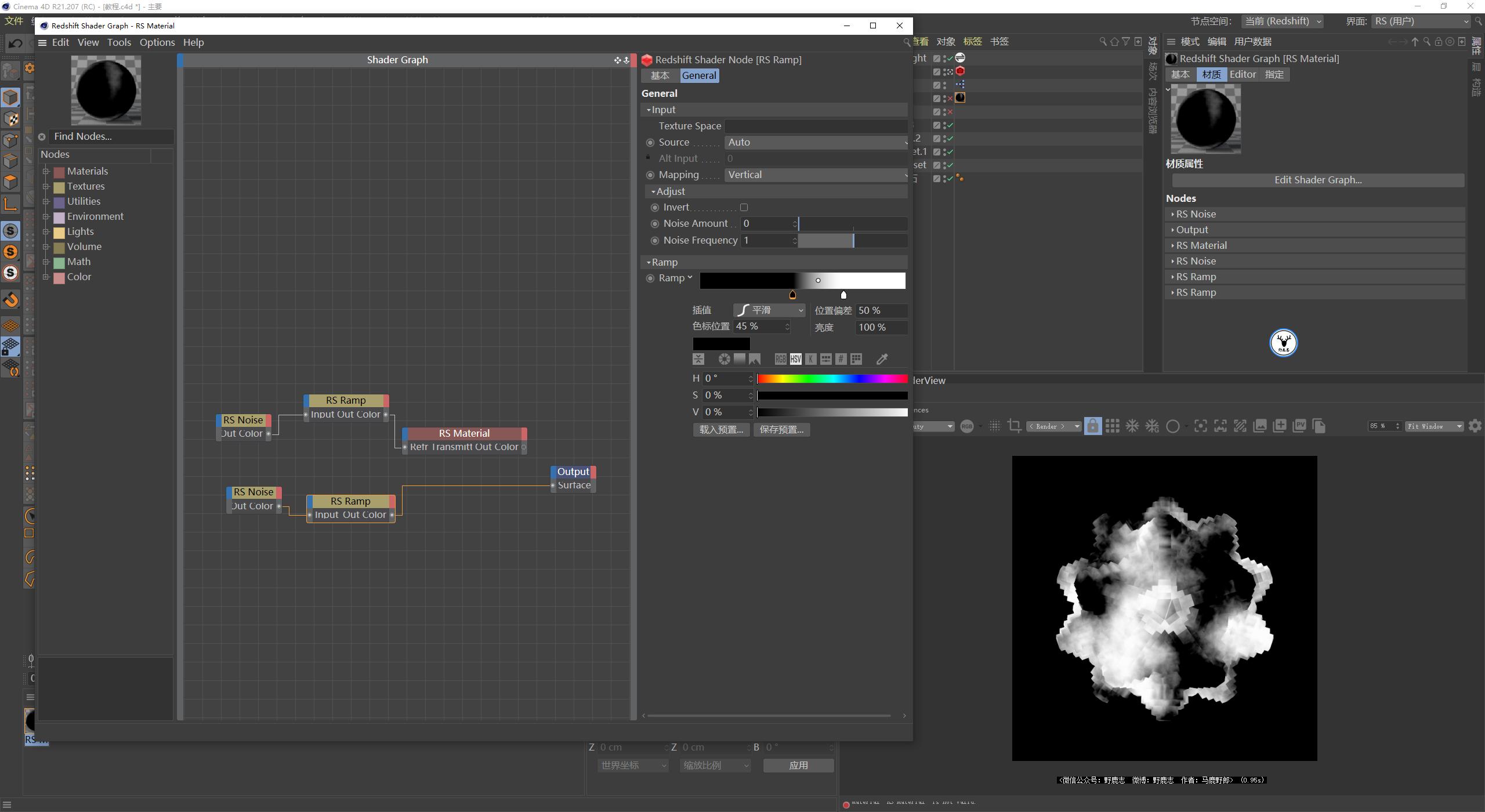Select the eyedropper color picker tool
The height and width of the screenshot is (812, 1485).
pyautogui.click(x=882, y=359)
